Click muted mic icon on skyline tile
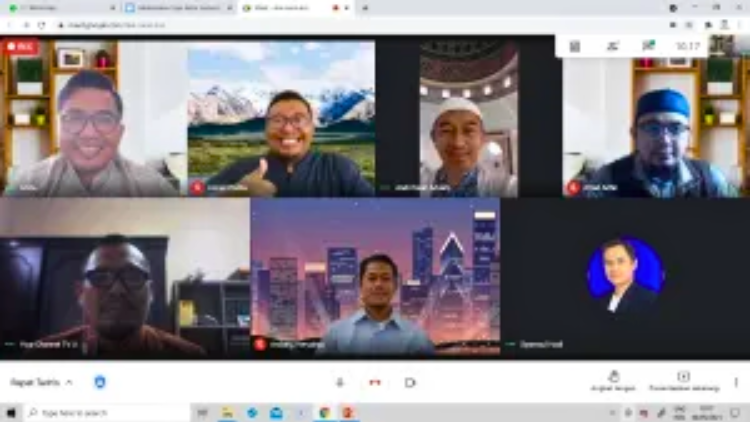The width and height of the screenshot is (750, 422). click(x=260, y=344)
